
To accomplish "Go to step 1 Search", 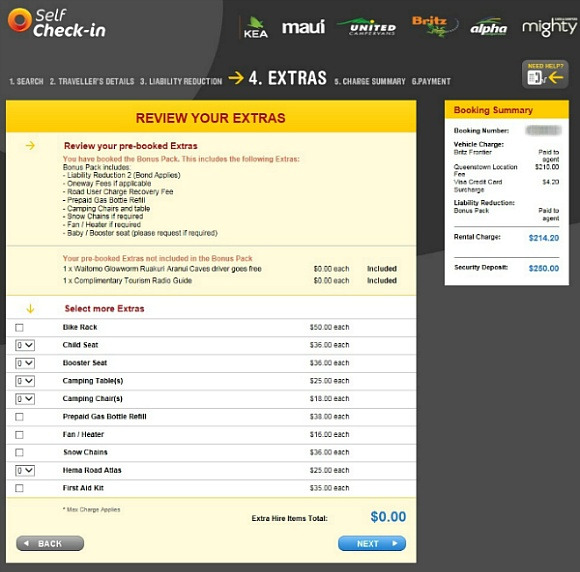I will [x=26, y=81].
